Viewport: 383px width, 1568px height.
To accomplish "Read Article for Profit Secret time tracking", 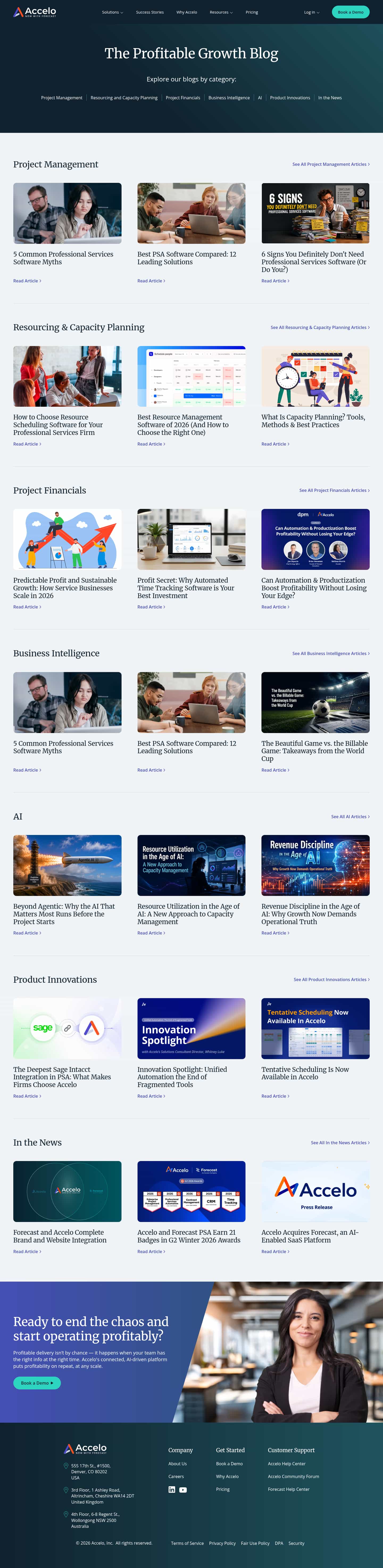I will point(151,607).
